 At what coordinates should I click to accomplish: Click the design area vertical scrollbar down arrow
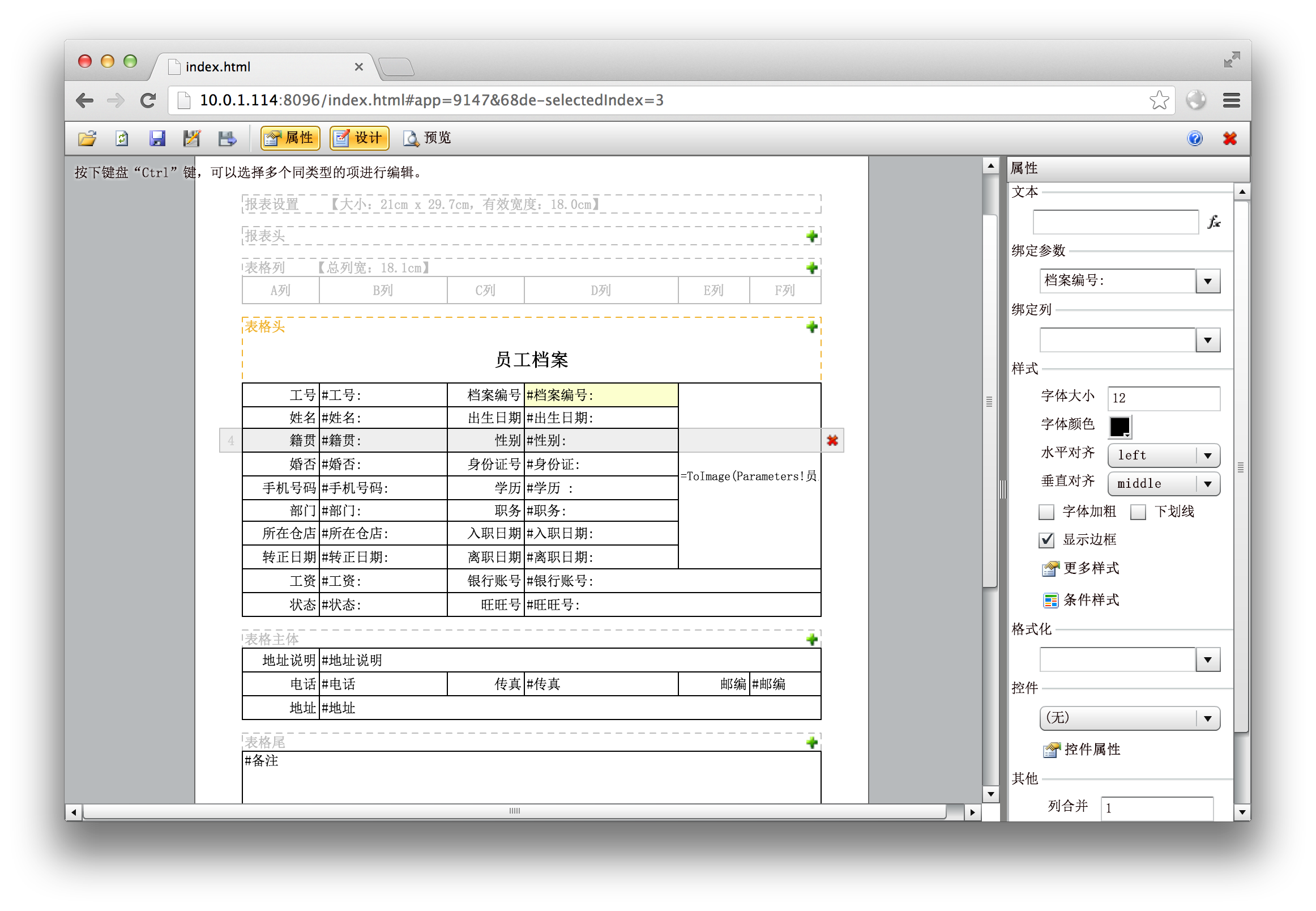[x=990, y=794]
